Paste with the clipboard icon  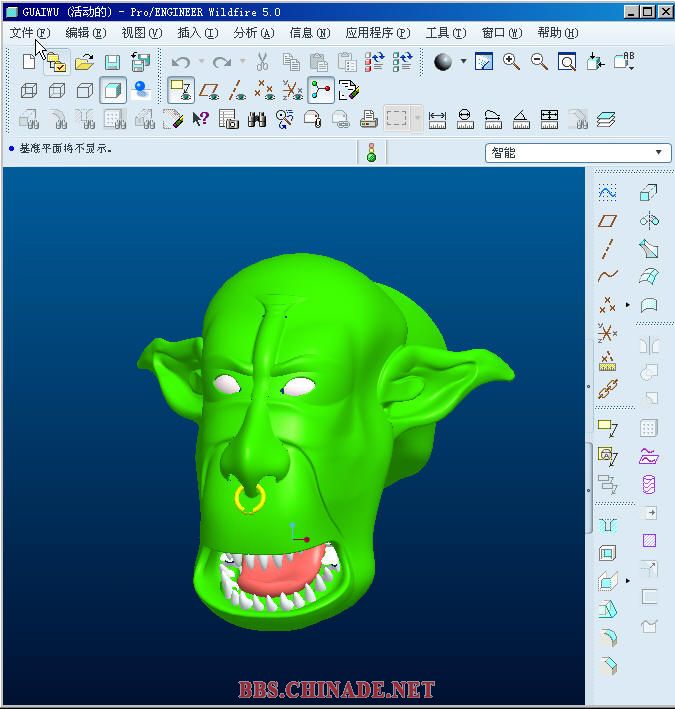coord(319,62)
